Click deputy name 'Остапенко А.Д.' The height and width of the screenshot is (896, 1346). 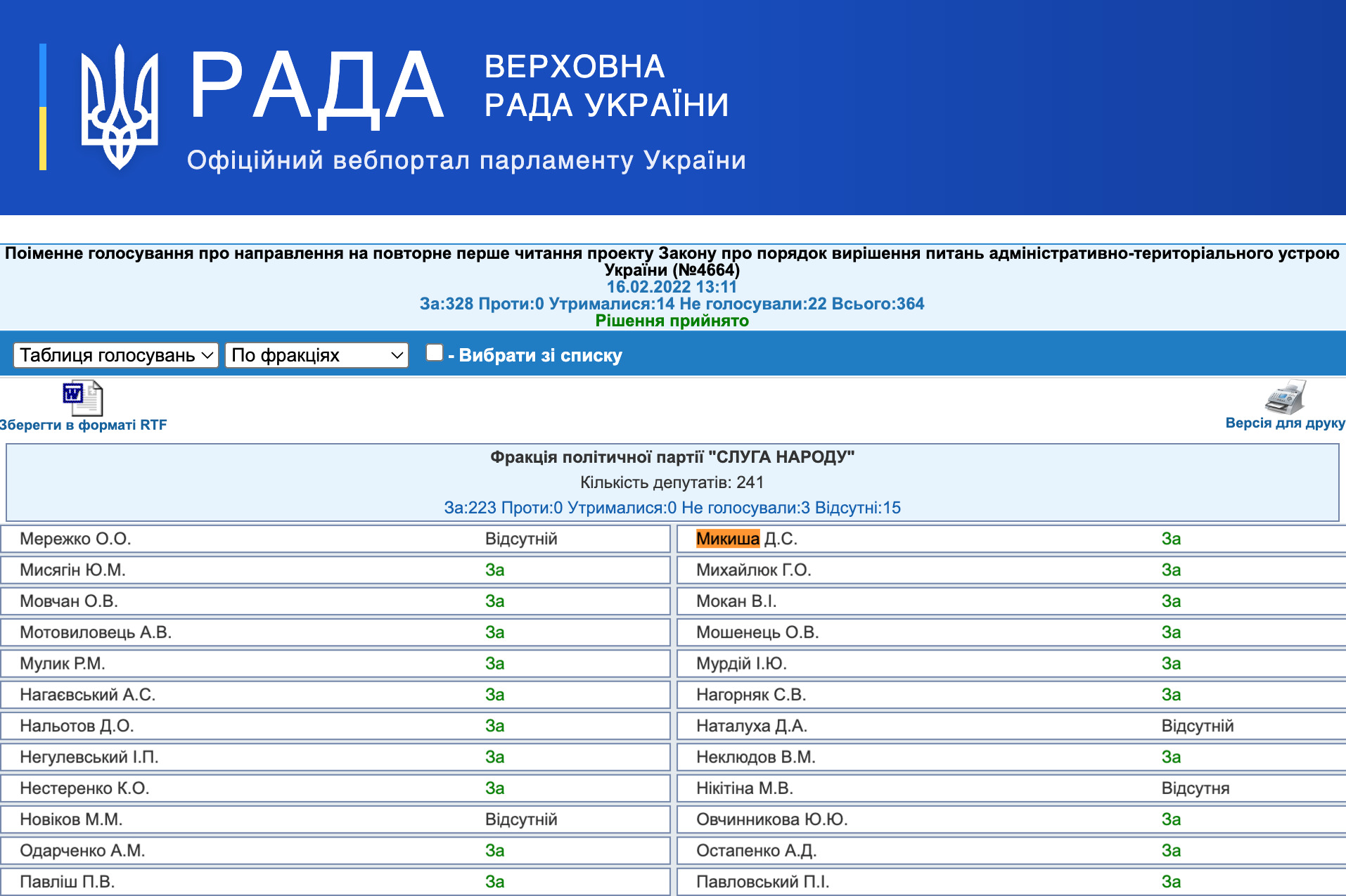coord(757,850)
